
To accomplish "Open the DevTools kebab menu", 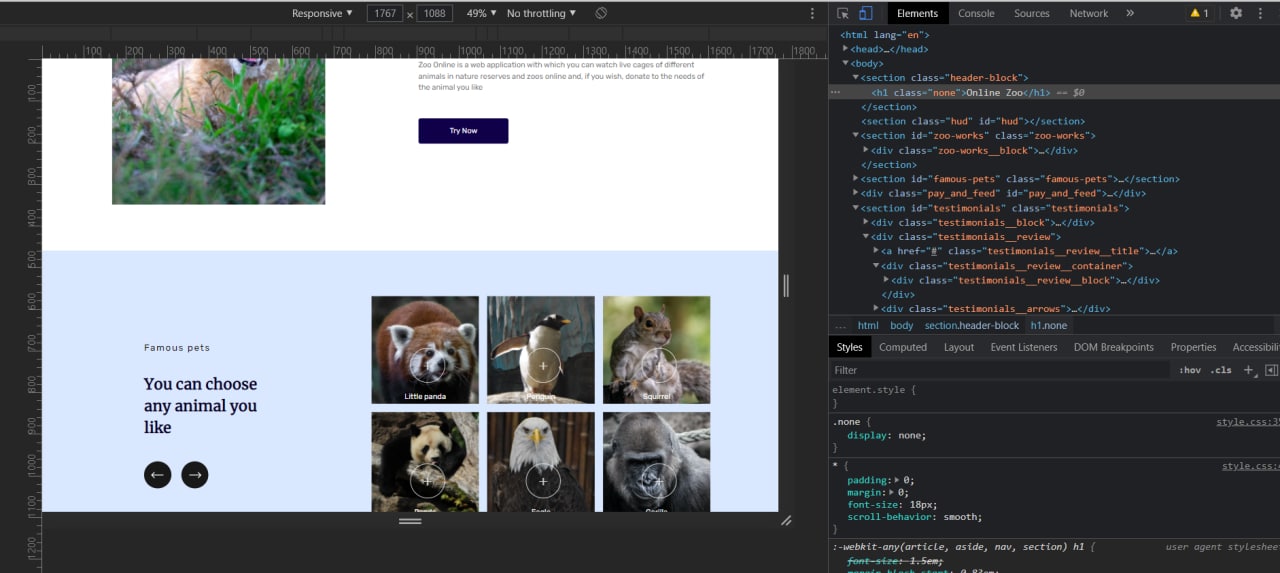I will (x=1261, y=13).
